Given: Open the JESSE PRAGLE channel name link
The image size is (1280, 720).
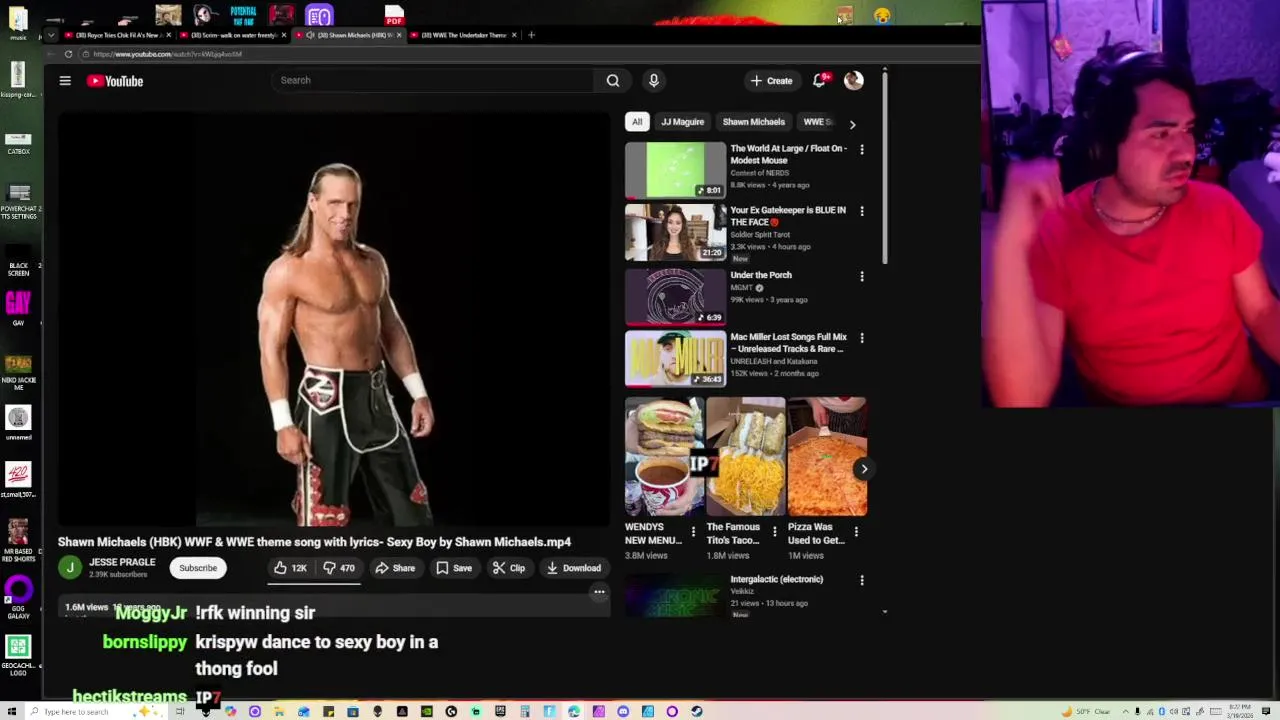Looking at the screenshot, I should [x=122, y=562].
